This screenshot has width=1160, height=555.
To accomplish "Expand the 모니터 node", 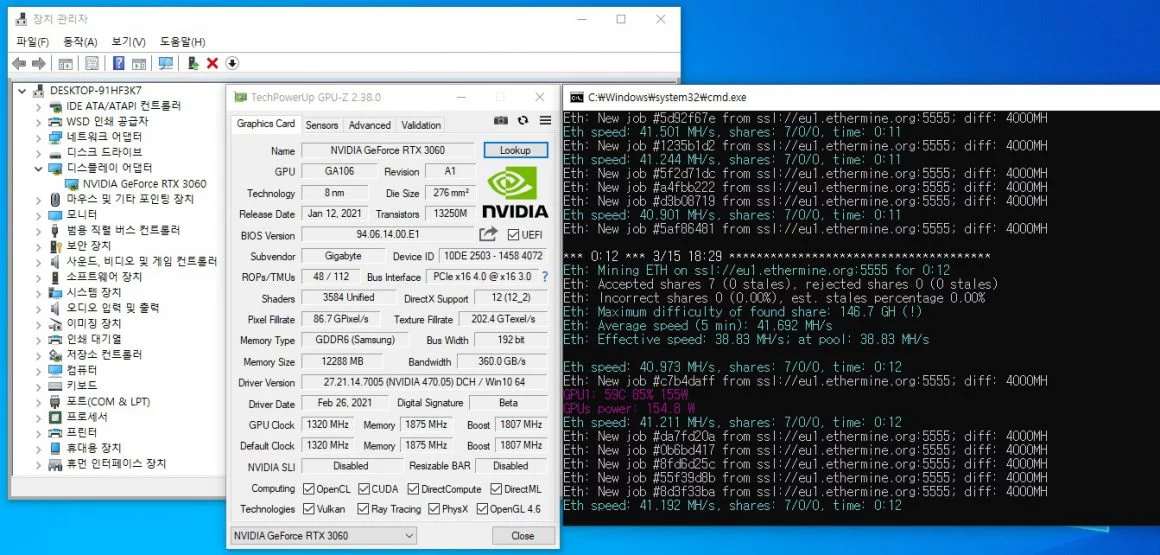I will coord(38,215).
